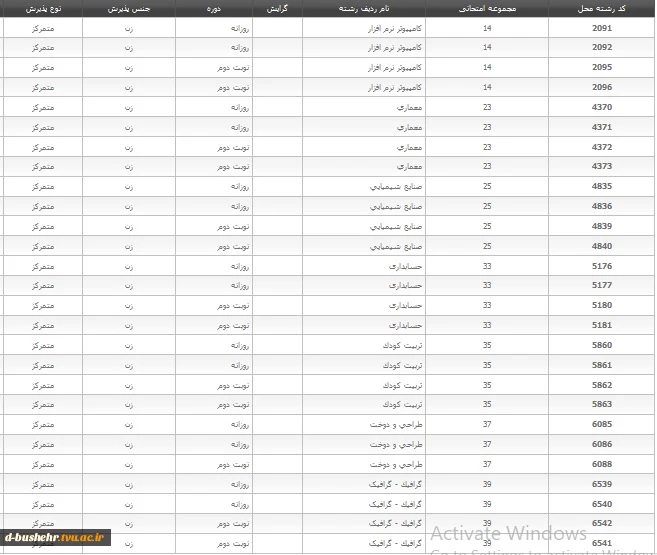
Task: Select code cell 4840
Action: click(x=602, y=246)
